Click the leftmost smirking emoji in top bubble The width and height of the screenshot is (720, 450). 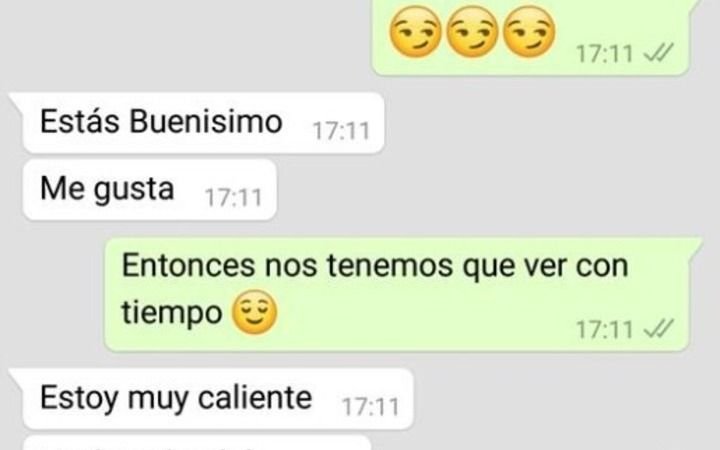coord(415,31)
